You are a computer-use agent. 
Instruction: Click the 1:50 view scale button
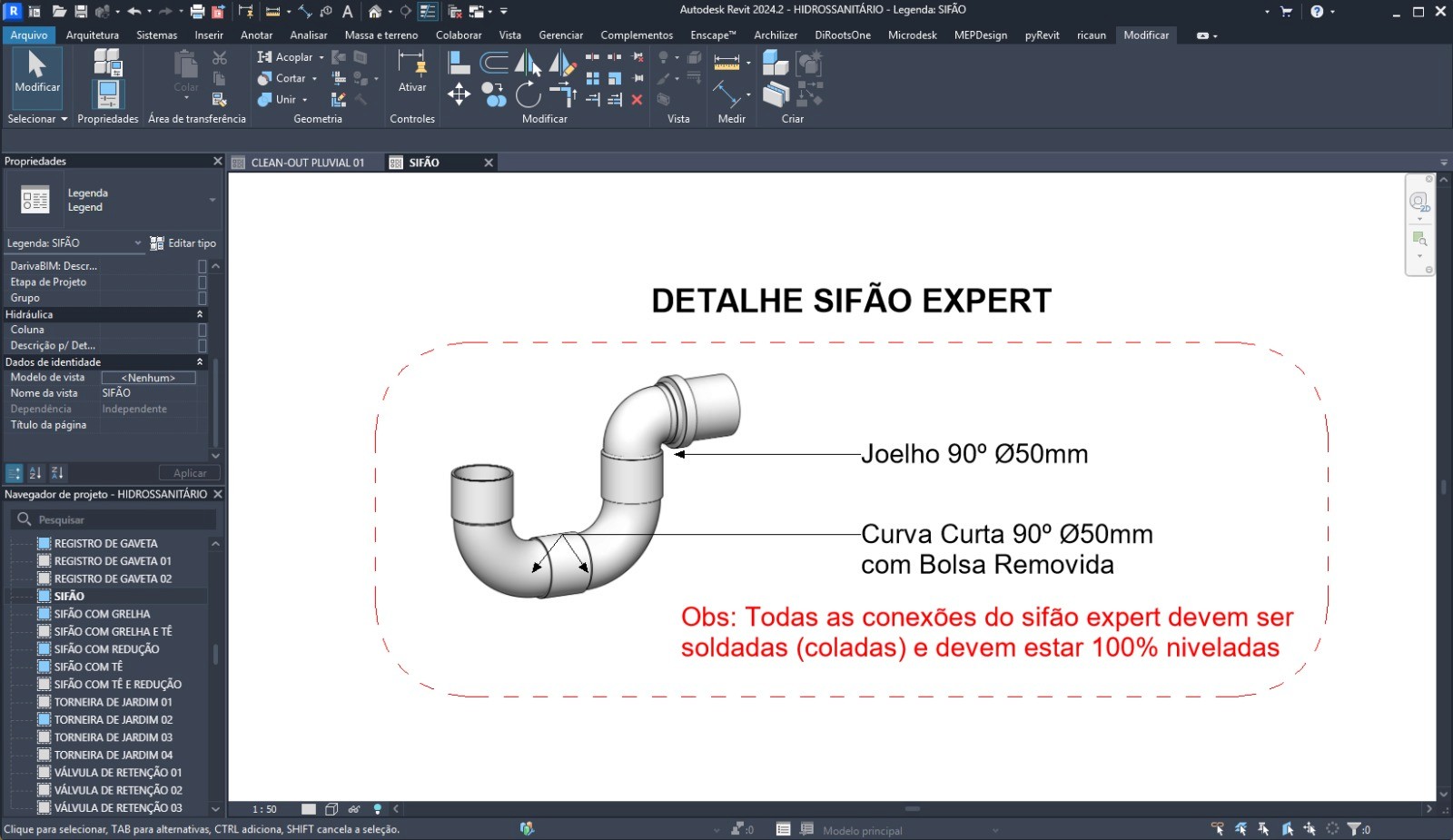[264, 809]
